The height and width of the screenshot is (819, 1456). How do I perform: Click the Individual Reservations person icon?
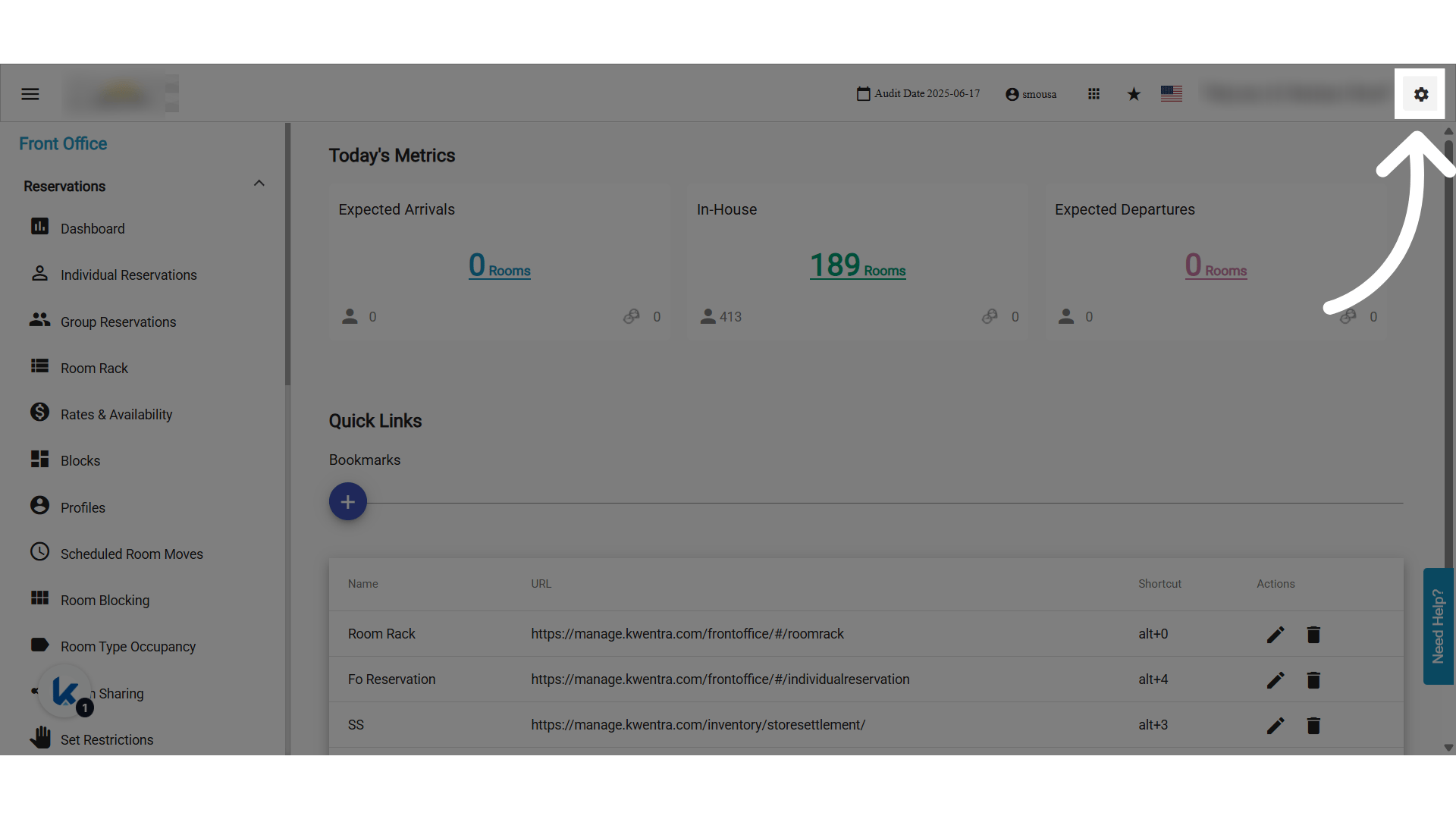click(x=39, y=273)
